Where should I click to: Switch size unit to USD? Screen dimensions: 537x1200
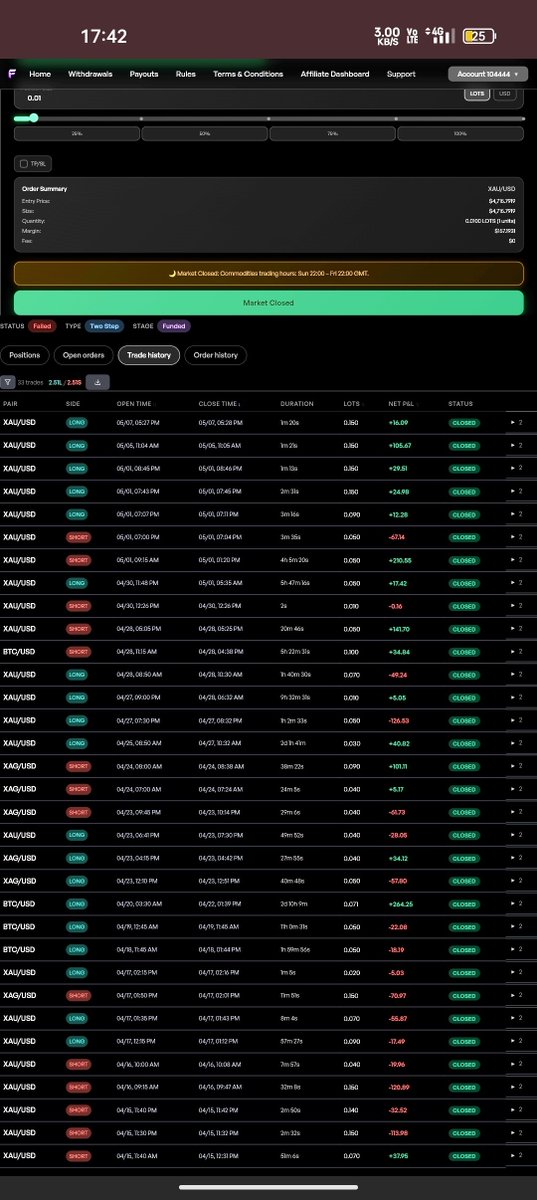pos(505,94)
